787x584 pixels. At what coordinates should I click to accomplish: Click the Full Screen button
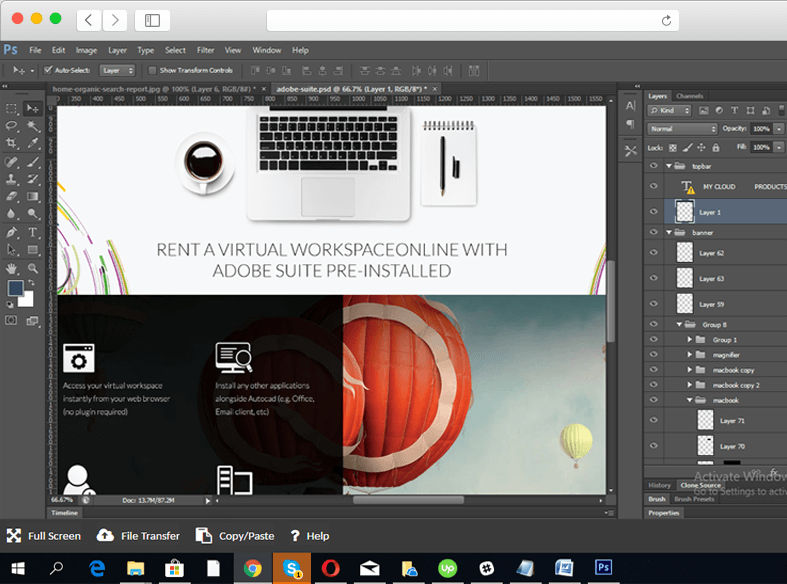coord(44,536)
